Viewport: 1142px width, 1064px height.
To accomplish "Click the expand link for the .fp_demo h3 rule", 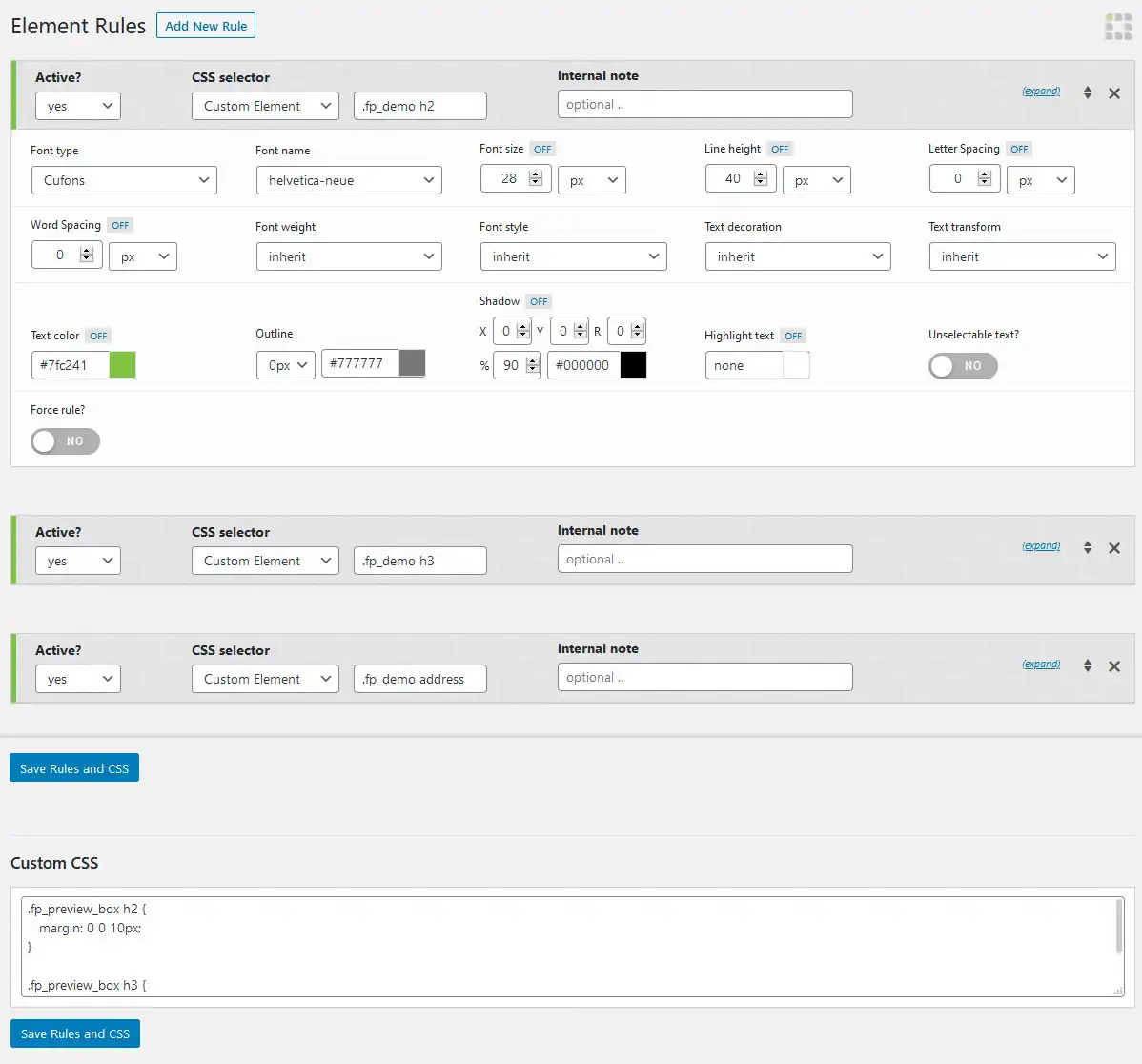I will click(1041, 546).
